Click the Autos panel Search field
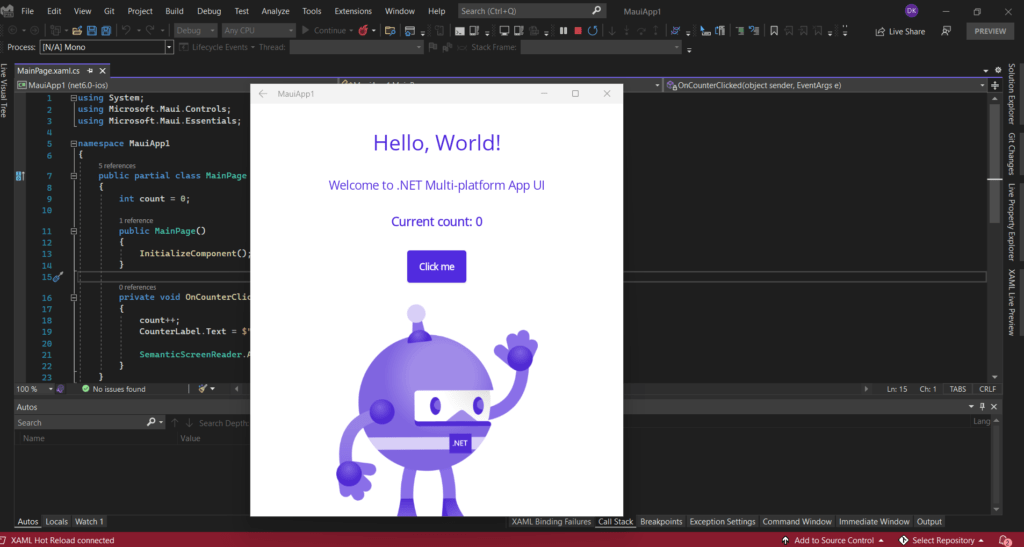This screenshot has height=547, width=1024. (x=90, y=423)
